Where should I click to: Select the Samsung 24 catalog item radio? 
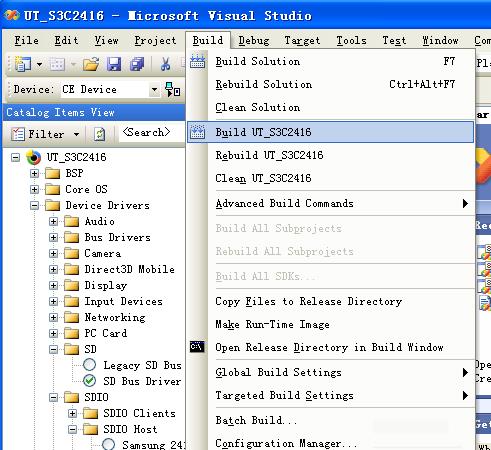108,444
